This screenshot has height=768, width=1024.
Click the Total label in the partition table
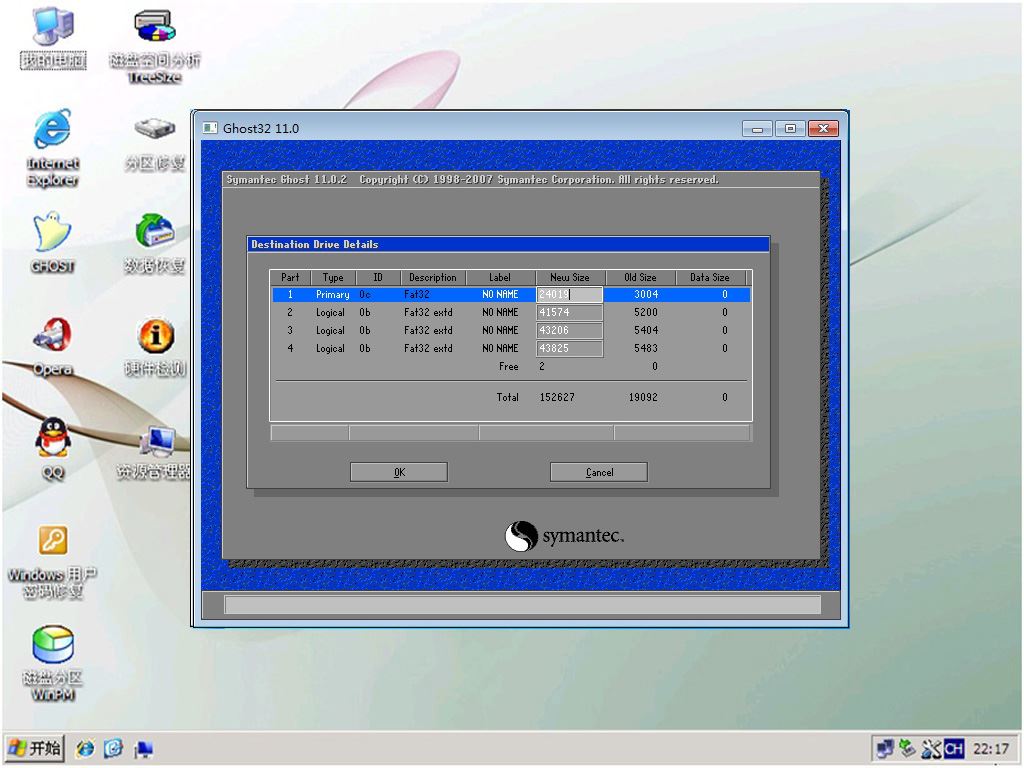coord(507,397)
